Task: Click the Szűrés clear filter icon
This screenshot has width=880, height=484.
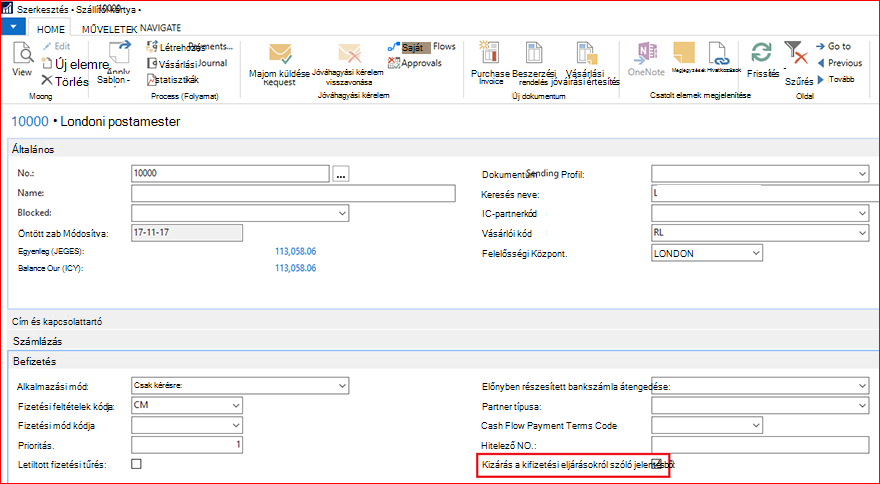Action: (x=795, y=53)
